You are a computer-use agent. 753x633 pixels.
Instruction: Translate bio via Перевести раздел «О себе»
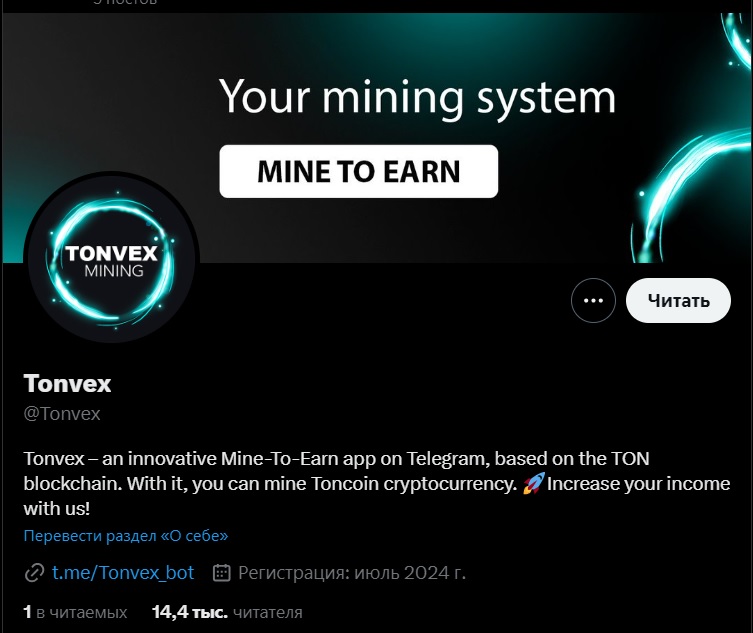[126, 536]
